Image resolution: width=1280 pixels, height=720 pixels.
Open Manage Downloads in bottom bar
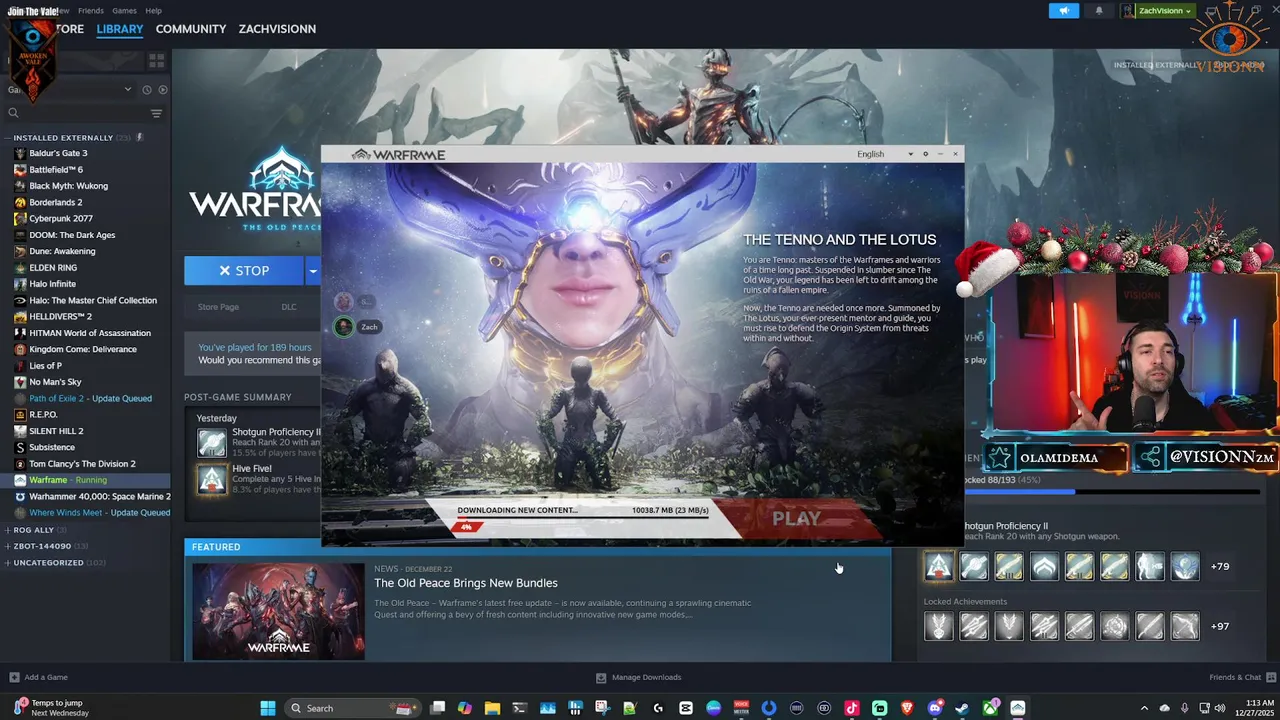(x=638, y=677)
